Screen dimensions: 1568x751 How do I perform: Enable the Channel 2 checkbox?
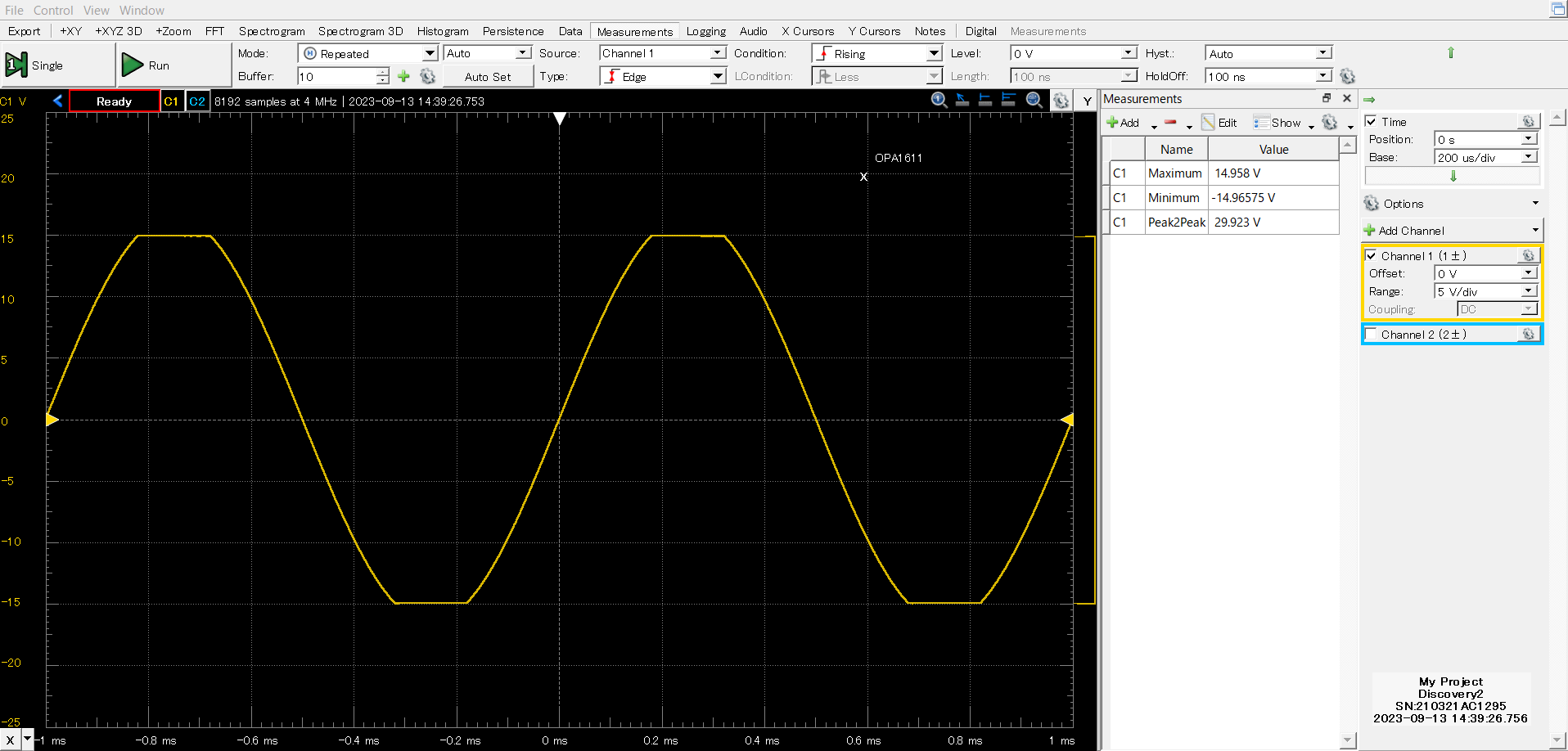click(x=1371, y=334)
